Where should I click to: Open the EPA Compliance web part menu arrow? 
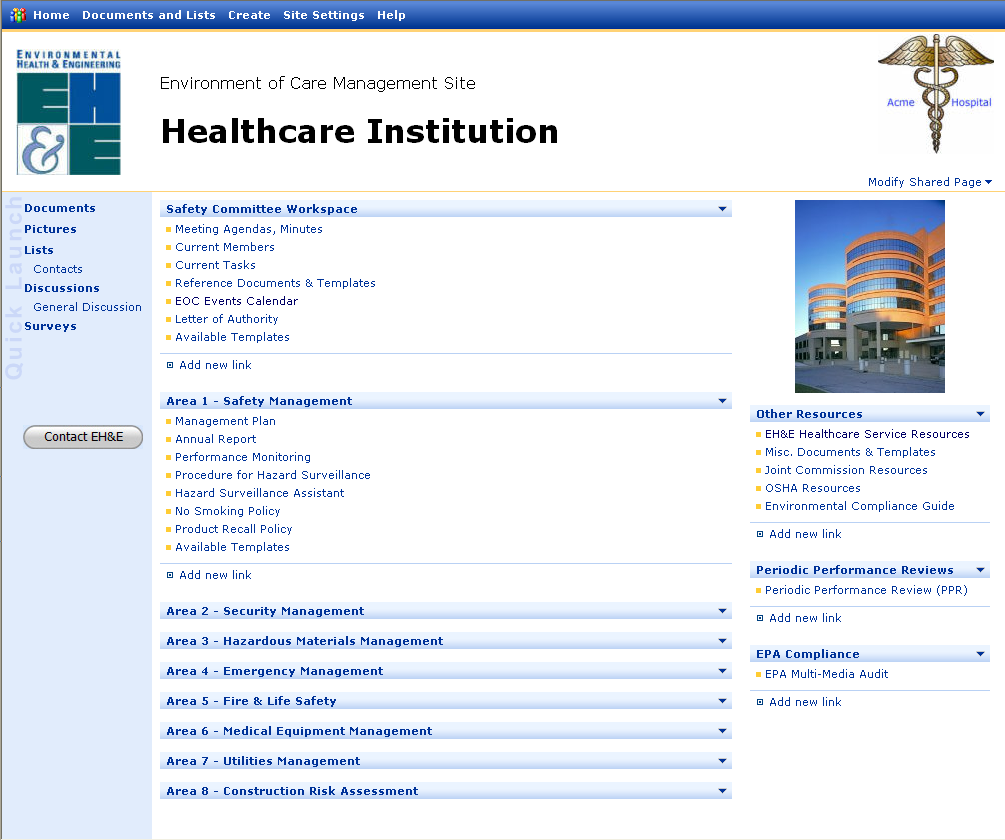[981, 654]
